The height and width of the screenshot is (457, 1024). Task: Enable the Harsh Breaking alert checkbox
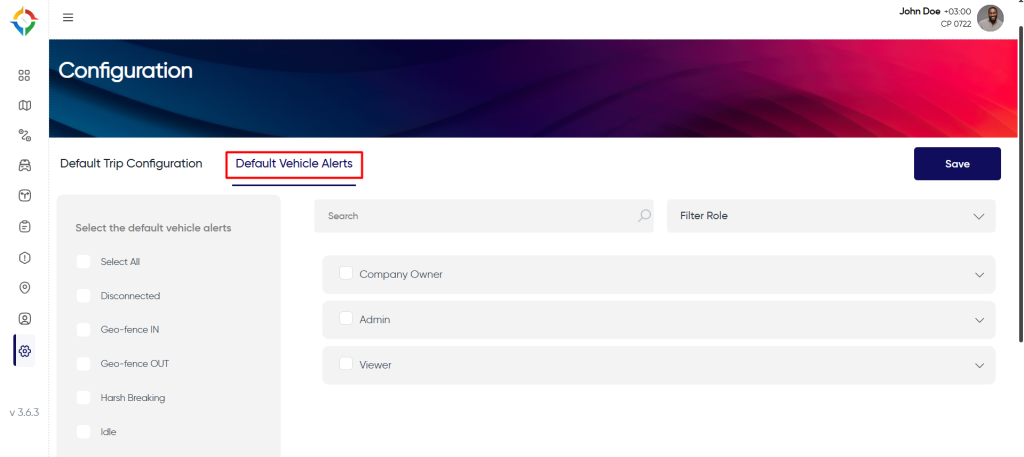(x=84, y=398)
